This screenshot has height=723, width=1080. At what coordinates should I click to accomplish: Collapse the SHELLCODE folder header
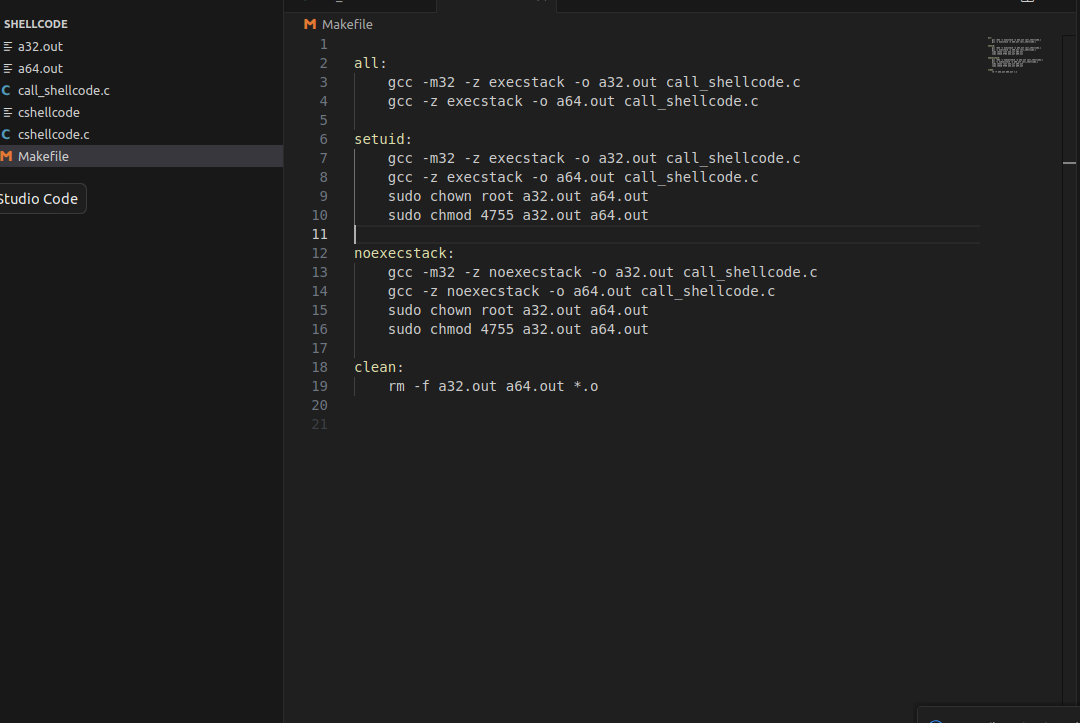point(36,24)
